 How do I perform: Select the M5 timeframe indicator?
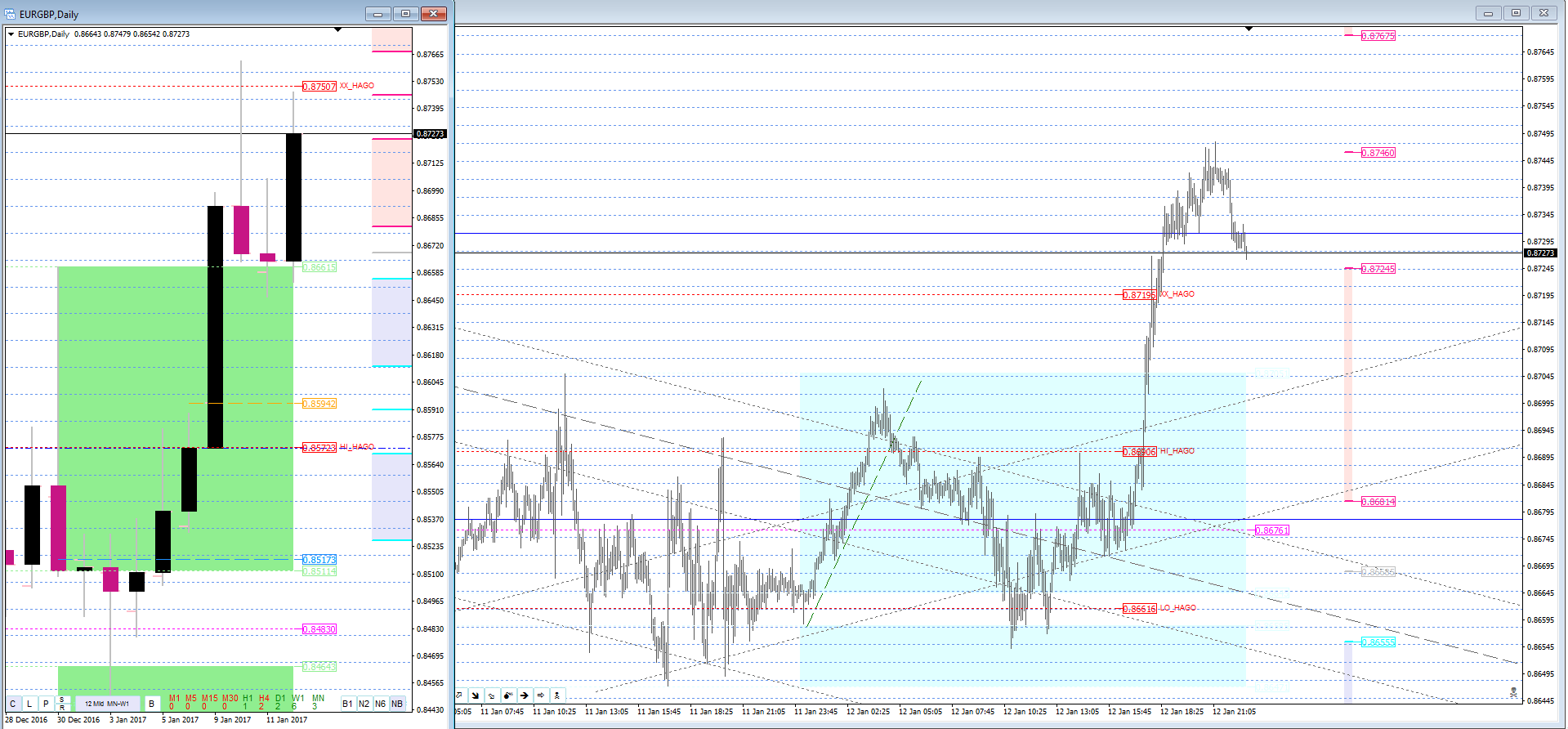tap(191, 702)
